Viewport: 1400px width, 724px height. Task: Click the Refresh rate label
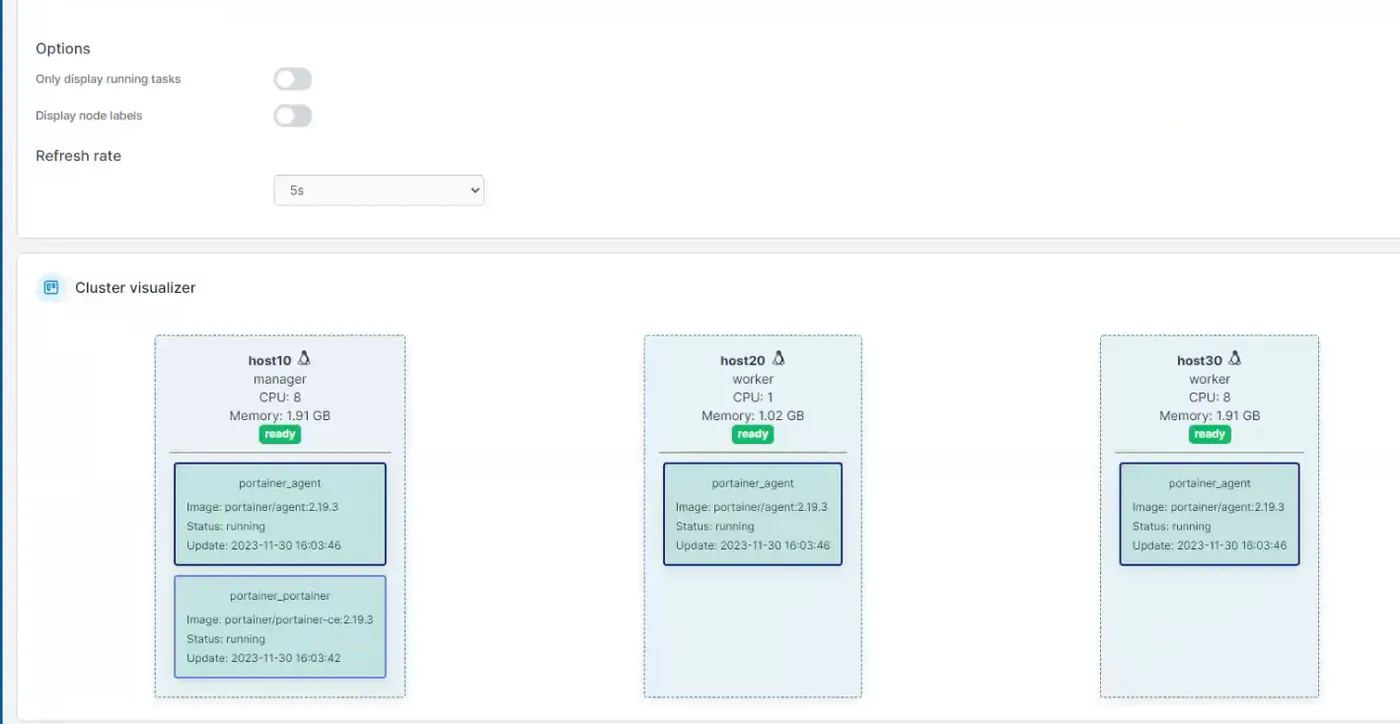[78, 156]
